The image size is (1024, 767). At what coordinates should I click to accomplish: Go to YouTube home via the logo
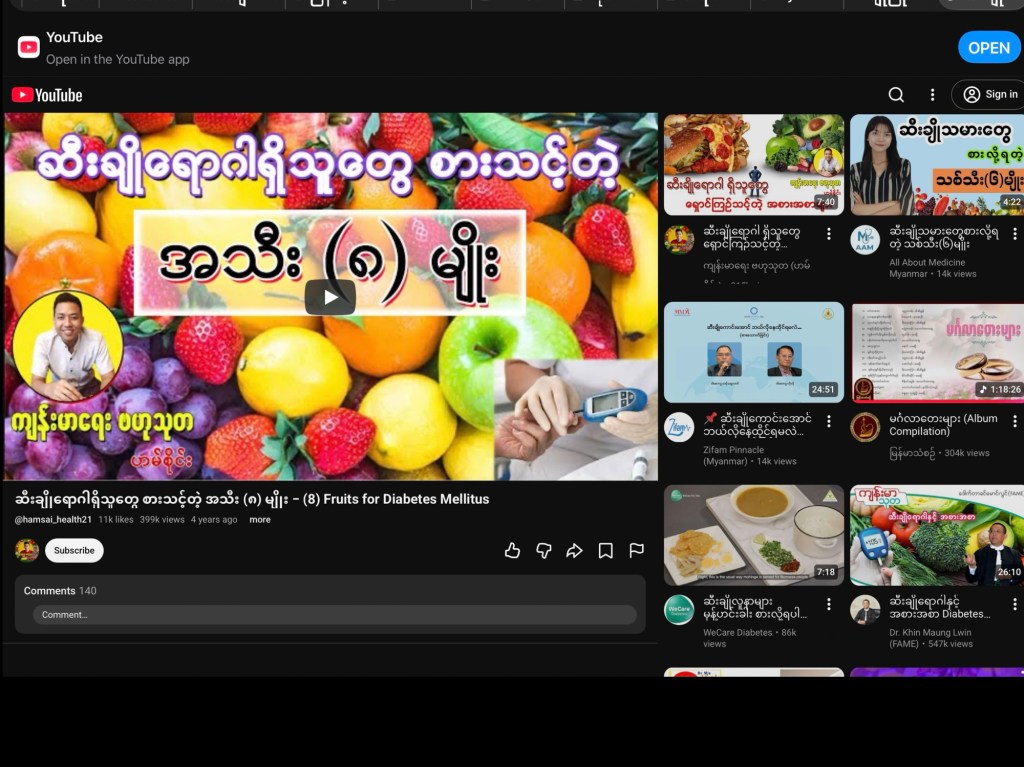[x=47, y=95]
